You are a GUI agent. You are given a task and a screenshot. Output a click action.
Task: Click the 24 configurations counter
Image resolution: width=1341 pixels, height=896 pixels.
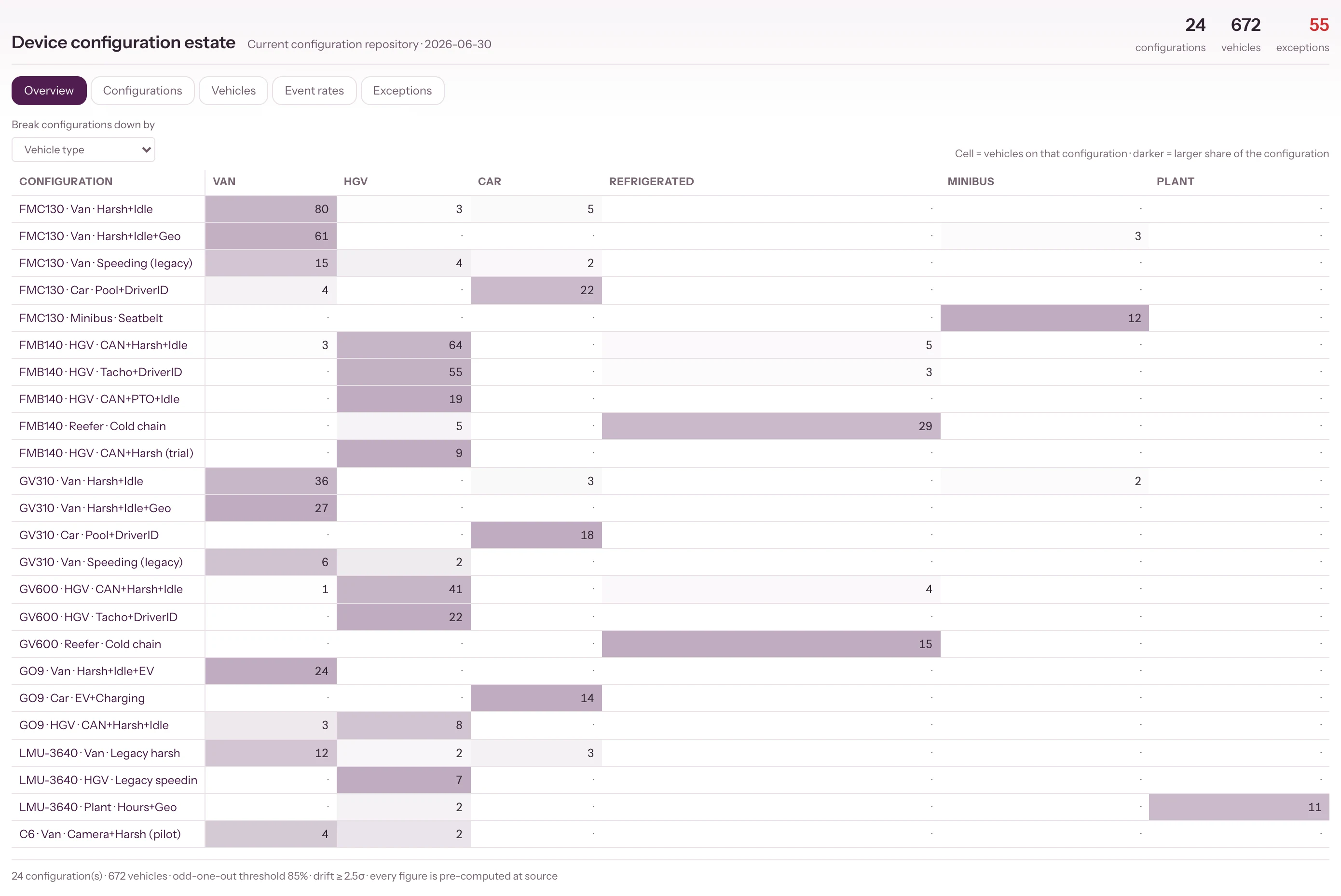pos(1170,34)
